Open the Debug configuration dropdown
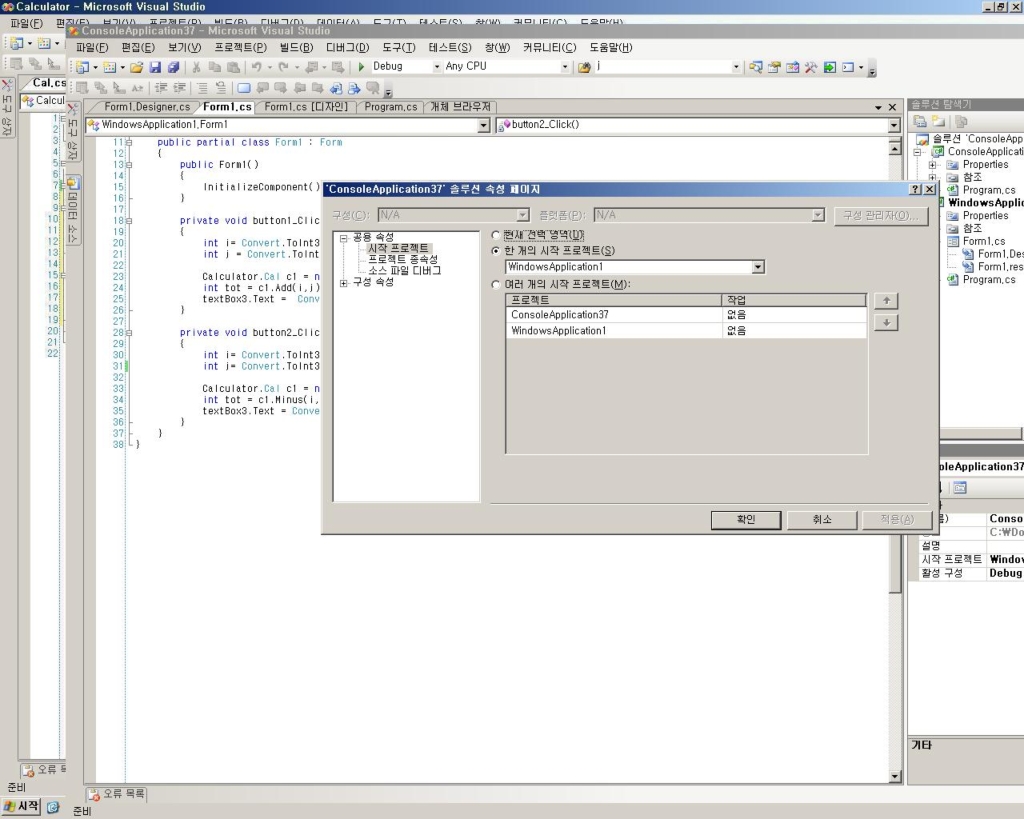This screenshot has width=1024, height=819. [x=437, y=67]
